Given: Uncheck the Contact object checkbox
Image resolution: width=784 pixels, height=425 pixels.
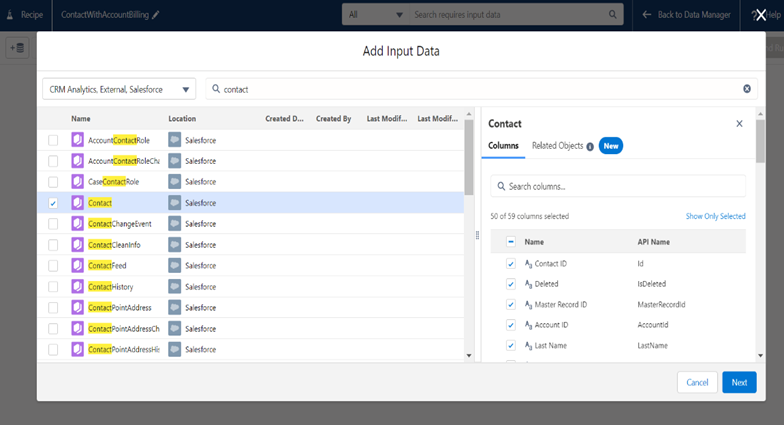Looking at the screenshot, I should tap(53, 203).
